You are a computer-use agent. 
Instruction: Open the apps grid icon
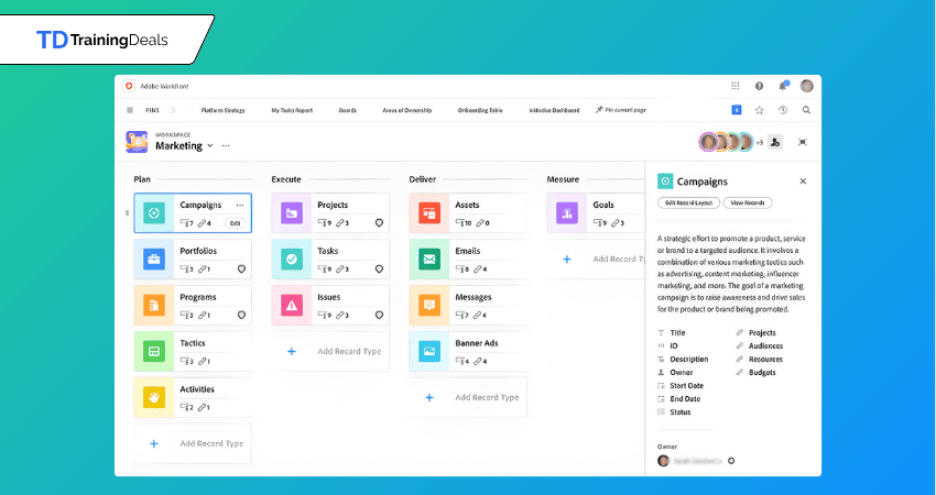(x=736, y=86)
